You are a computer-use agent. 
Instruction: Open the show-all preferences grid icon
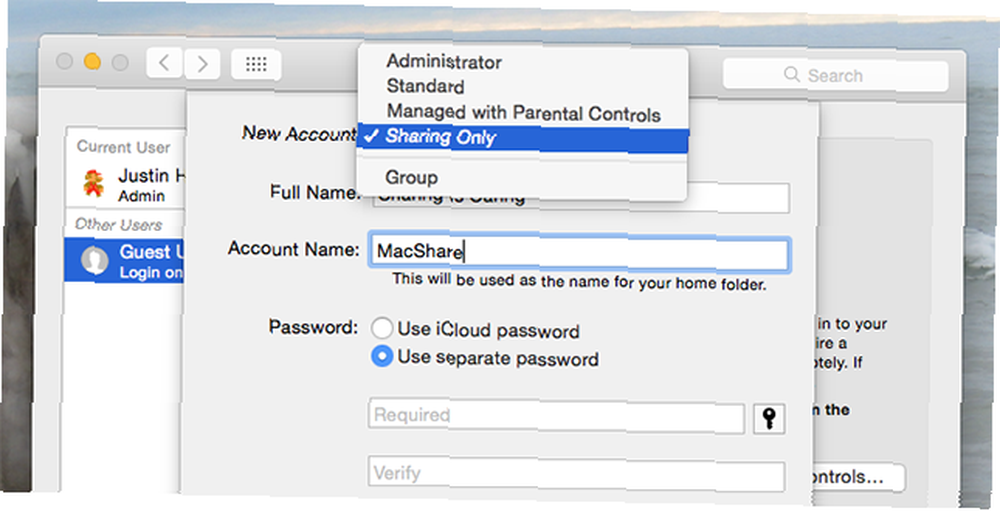[x=256, y=64]
